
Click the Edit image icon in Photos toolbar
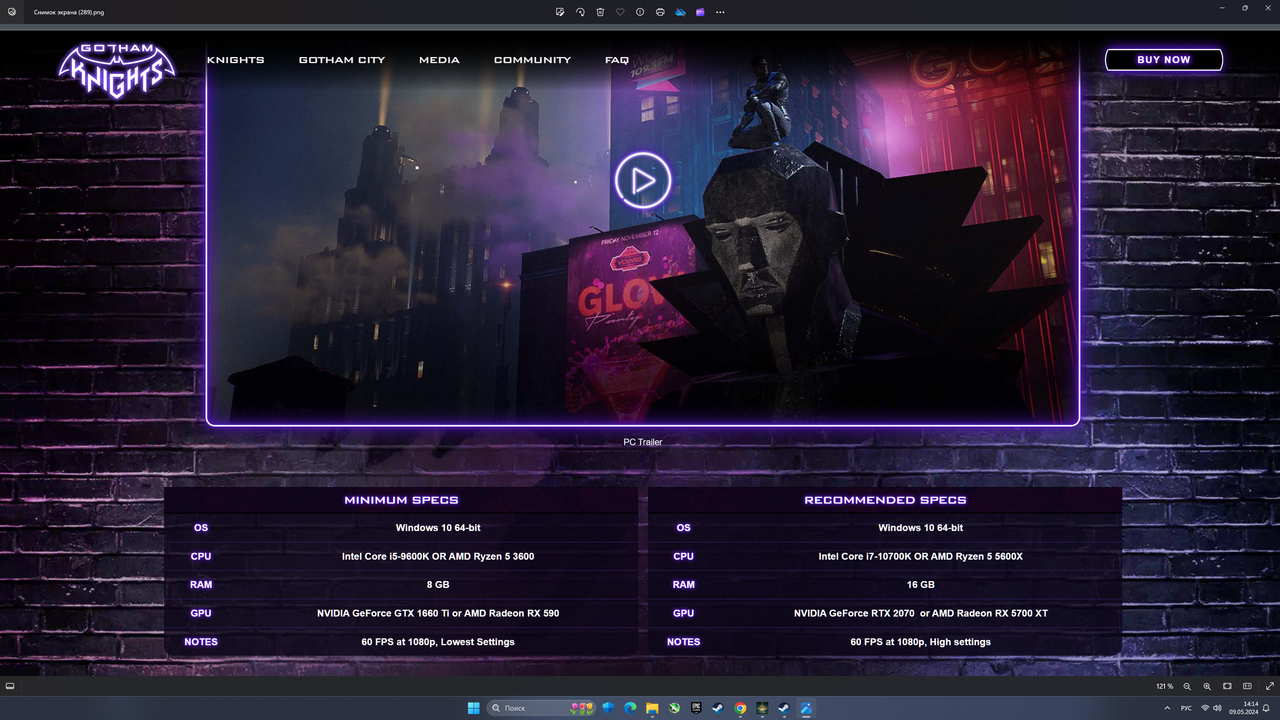pyautogui.click(x=561, y=12)
